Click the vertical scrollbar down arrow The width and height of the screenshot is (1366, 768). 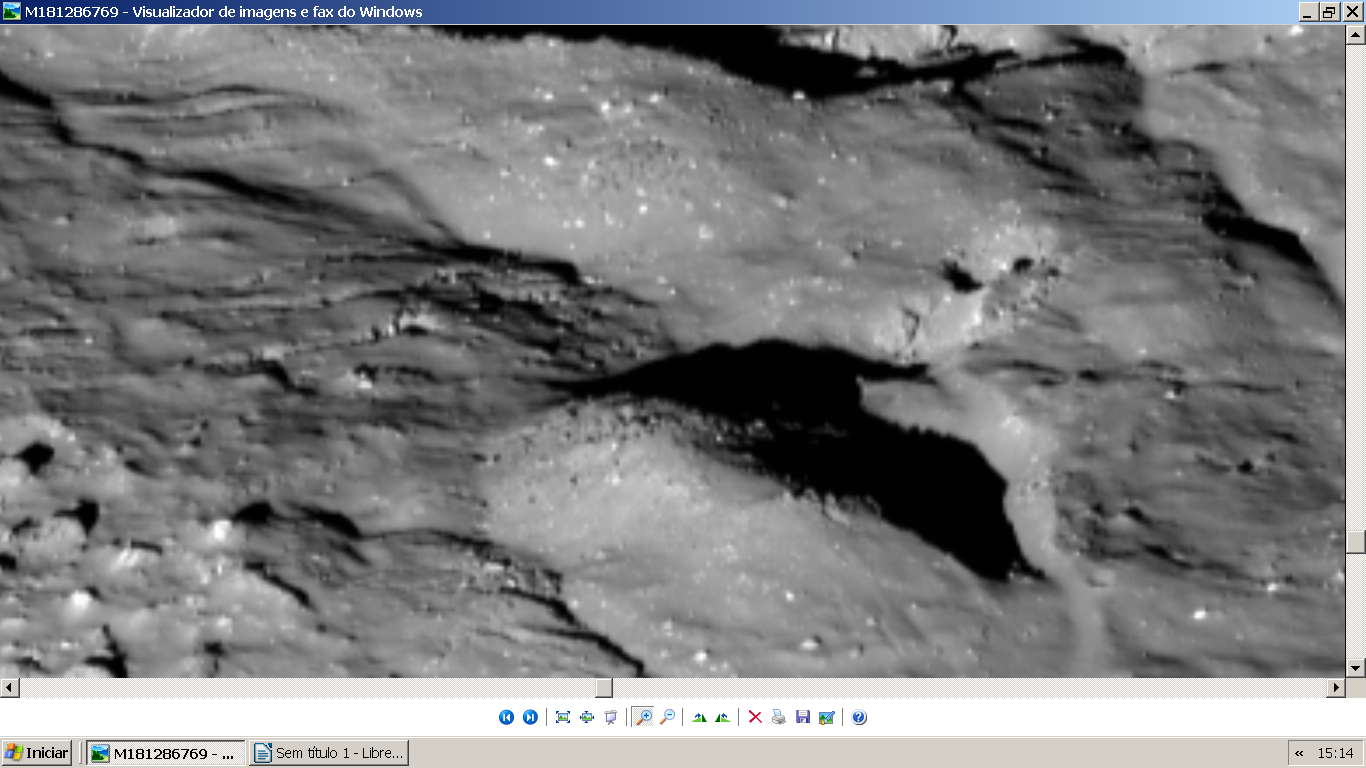pos(1356,668)
